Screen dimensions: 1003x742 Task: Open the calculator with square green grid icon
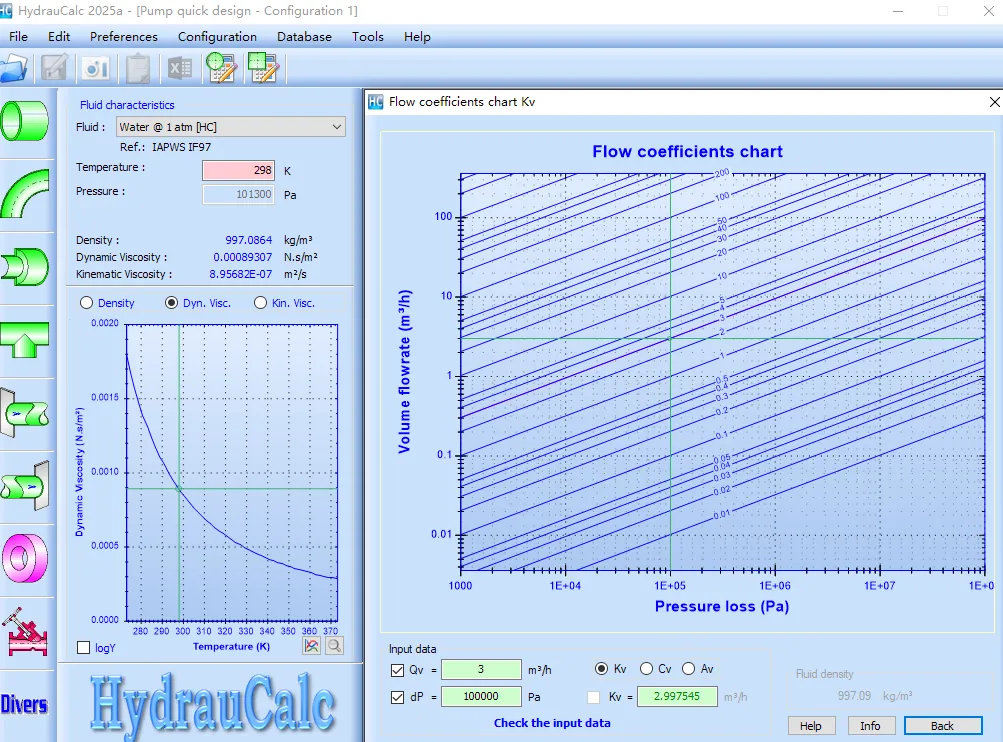263,68
